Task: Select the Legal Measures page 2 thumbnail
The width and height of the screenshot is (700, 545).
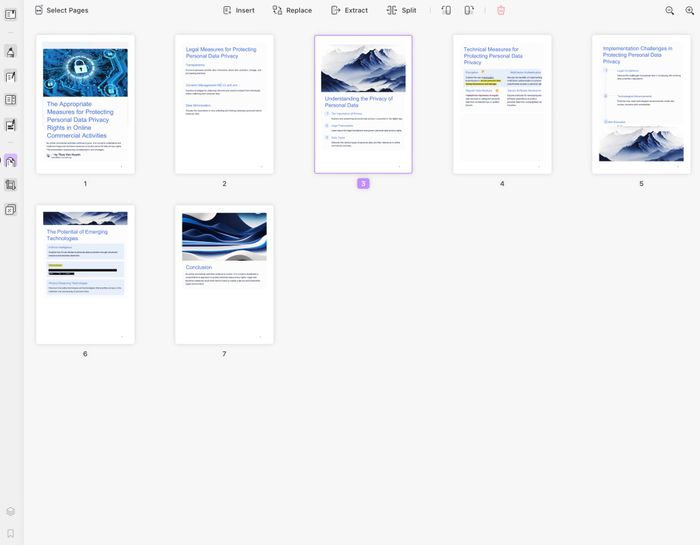Action: (x=224, y=104)
